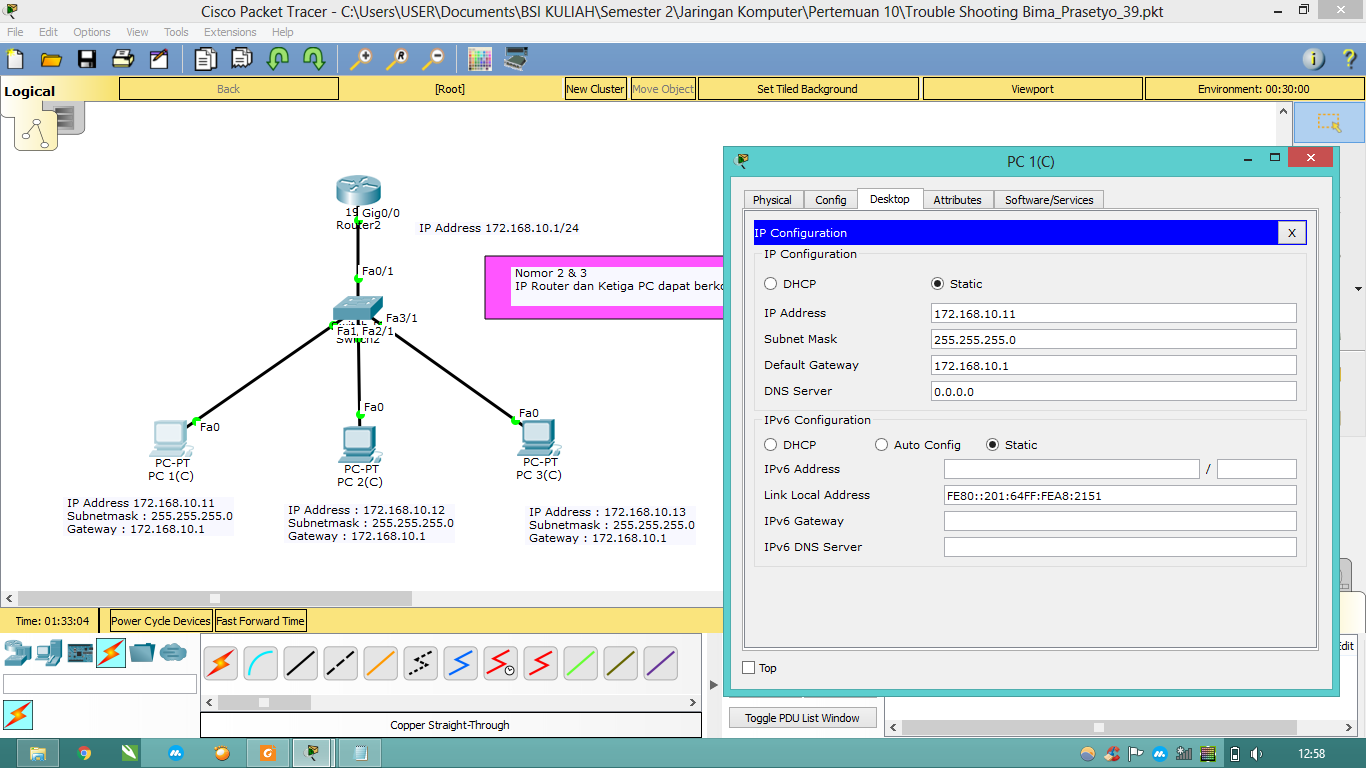Click the DNS Server input field
The width and height of the screenshot is (1366, 768).
click(1113, 391)
